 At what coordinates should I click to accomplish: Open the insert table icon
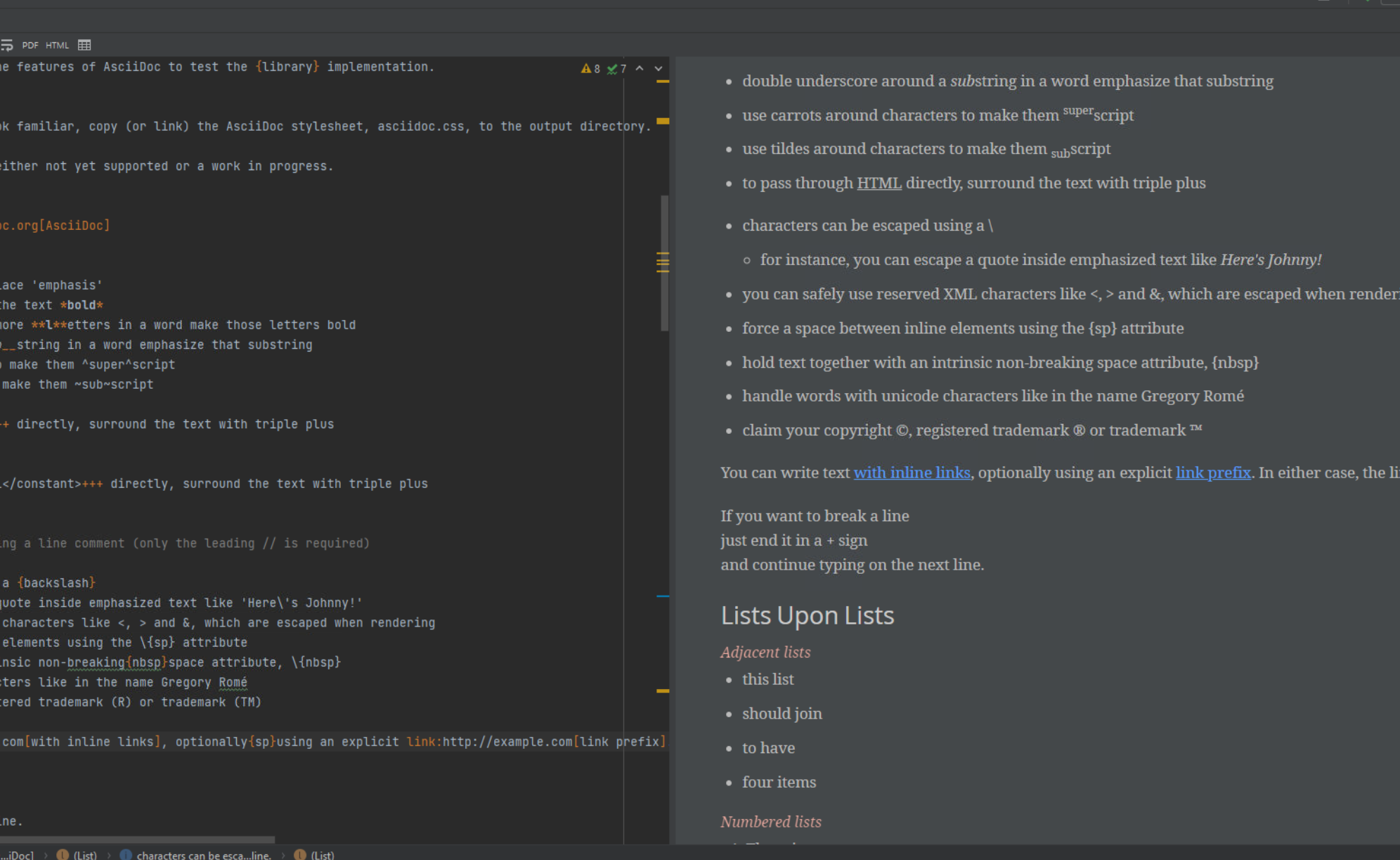[84, 44]
